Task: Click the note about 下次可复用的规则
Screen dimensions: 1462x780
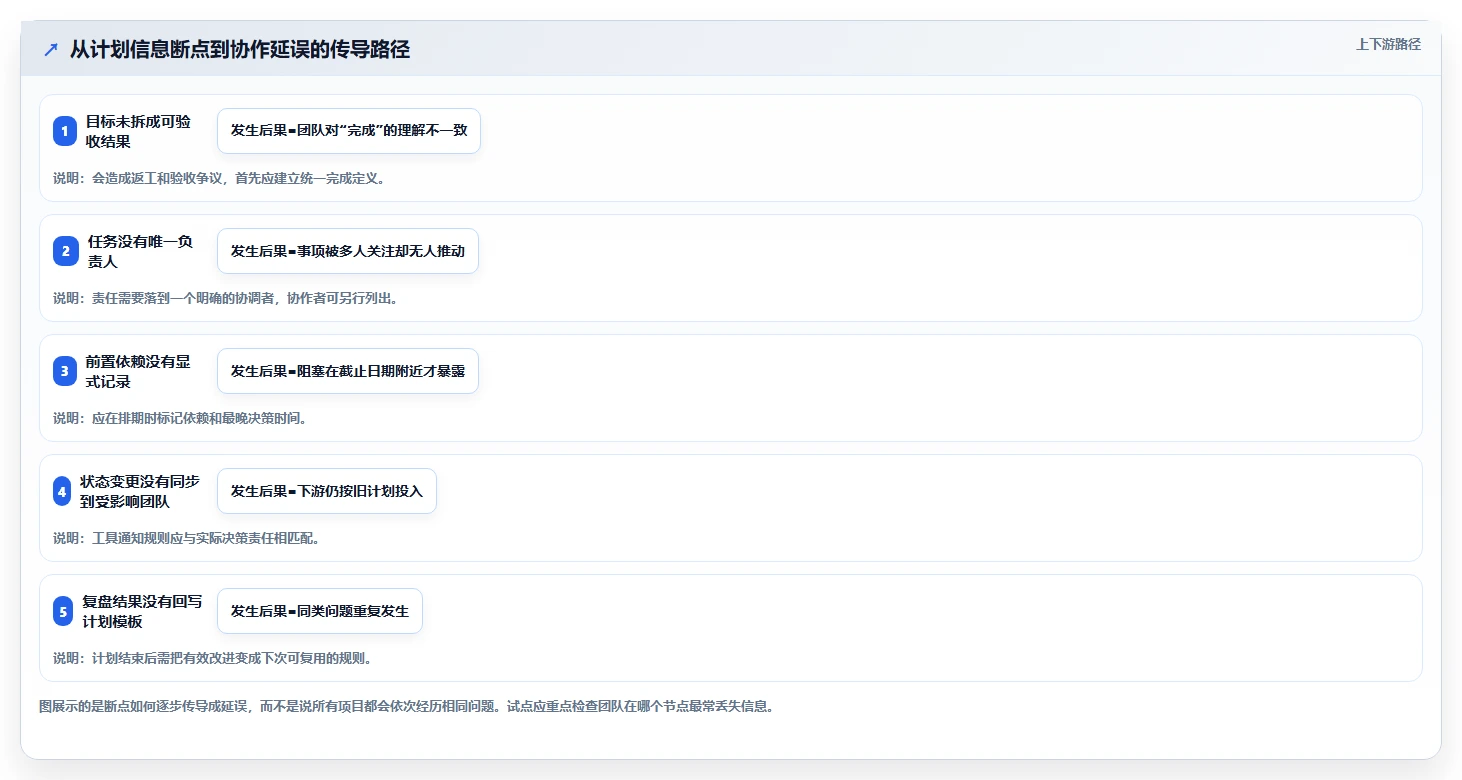Action: [x=213, y=658]
